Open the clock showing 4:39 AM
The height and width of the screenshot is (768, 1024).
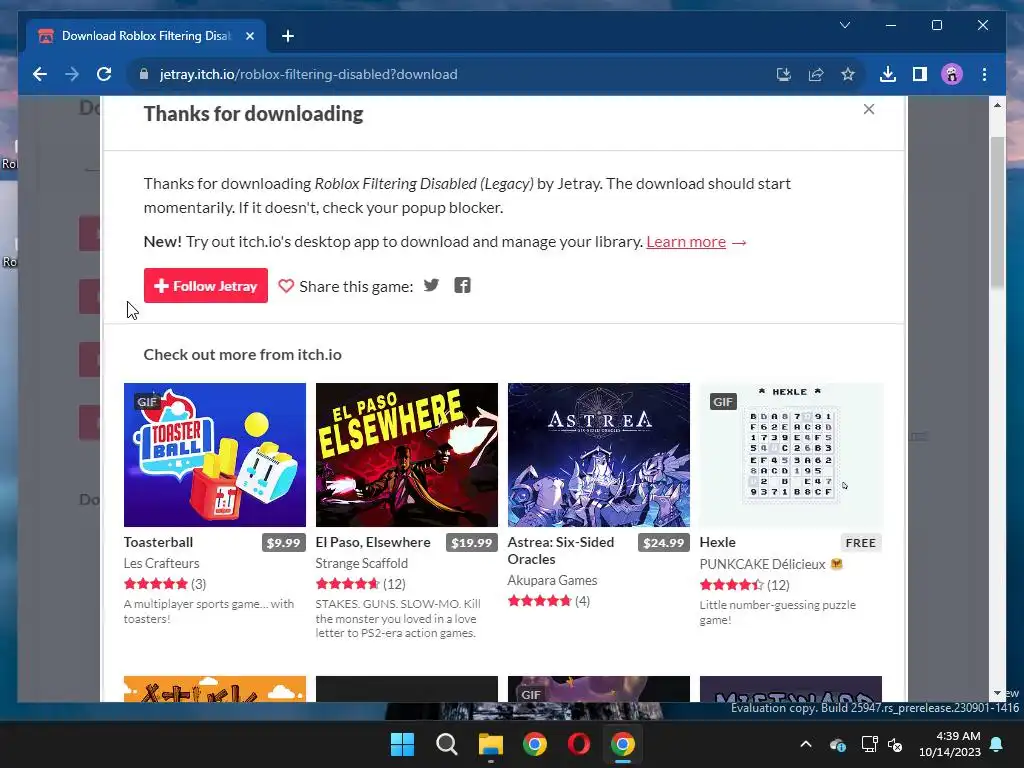pyautogui.click(x=950, y=744)
